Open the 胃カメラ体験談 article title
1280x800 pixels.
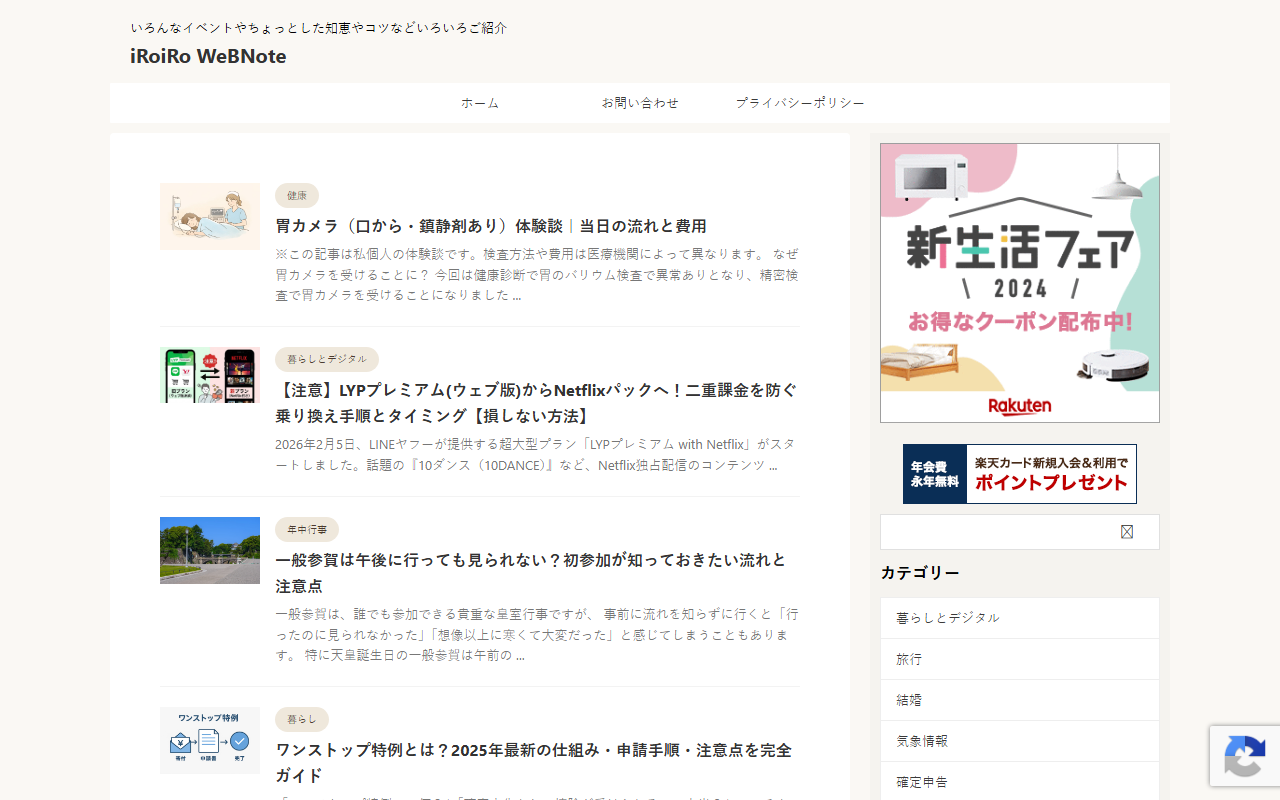click(x=491, y=226)
